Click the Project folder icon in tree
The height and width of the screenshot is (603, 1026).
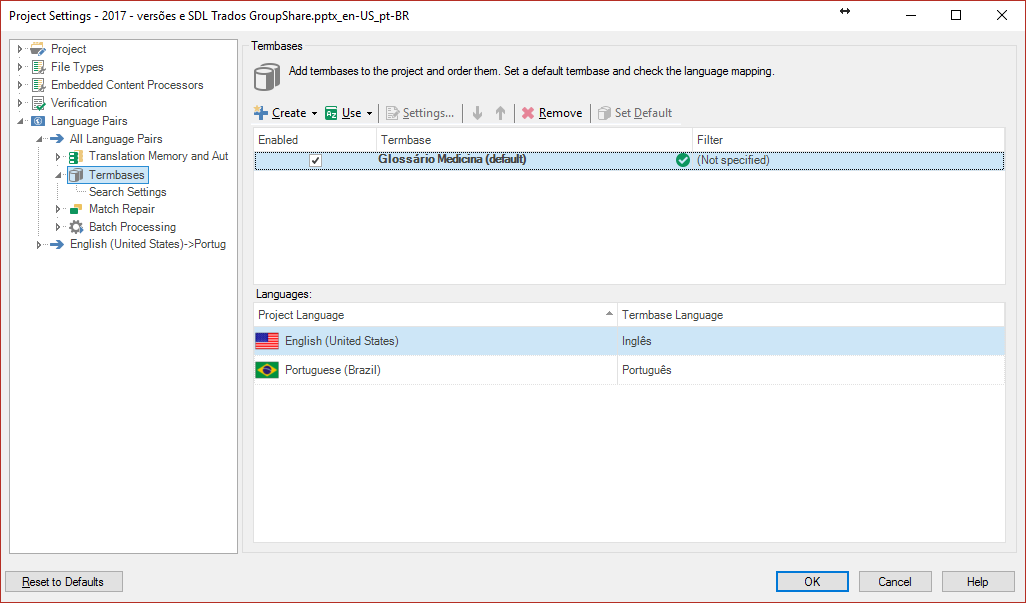pyautogui.click(x=38, y=49)
